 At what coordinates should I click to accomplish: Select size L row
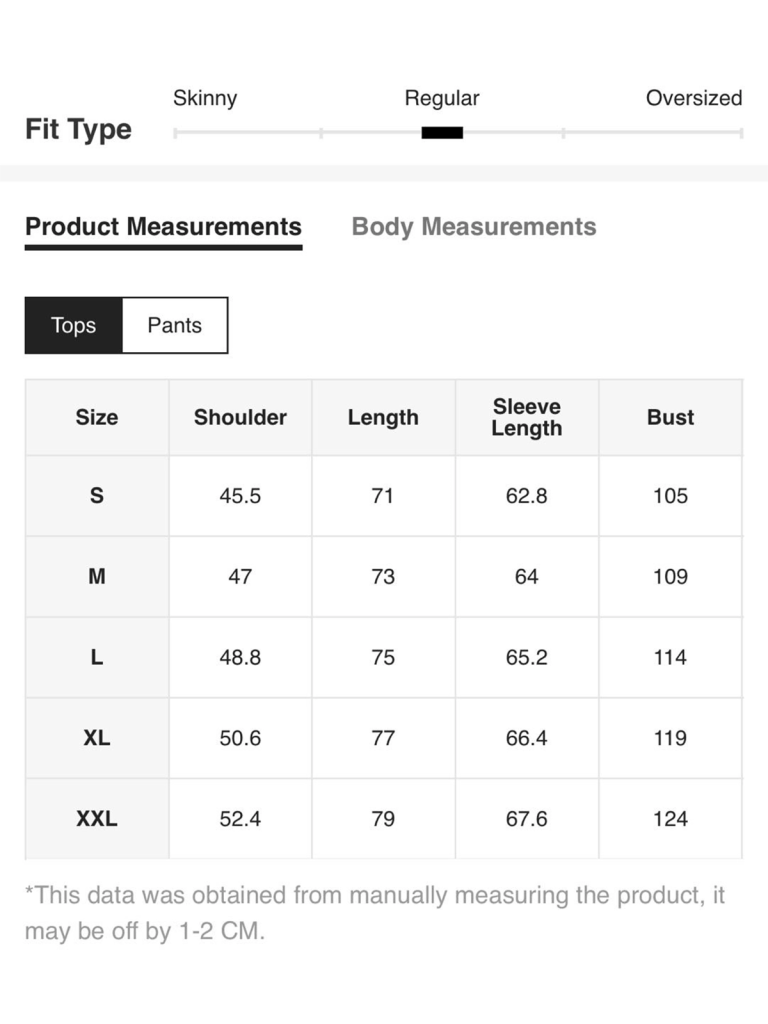click(x=96, y=657)
